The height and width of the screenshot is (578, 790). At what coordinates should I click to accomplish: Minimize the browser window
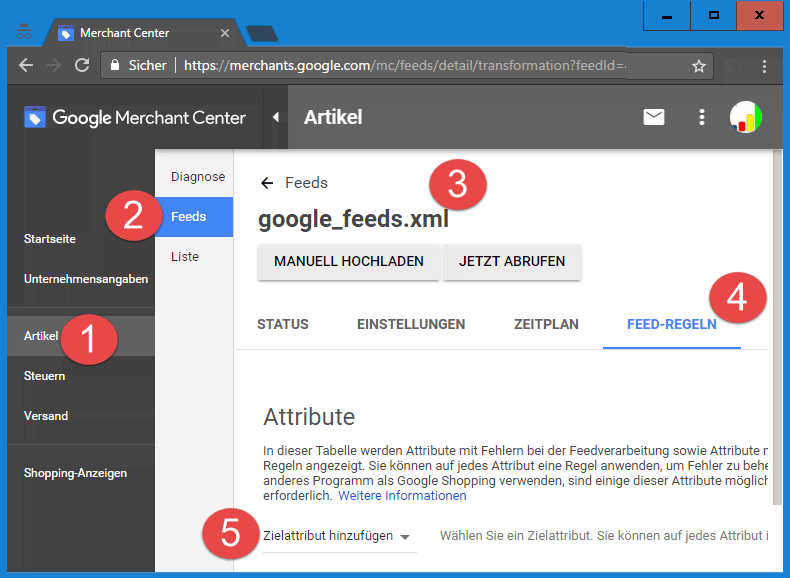[x=667, y=16]
